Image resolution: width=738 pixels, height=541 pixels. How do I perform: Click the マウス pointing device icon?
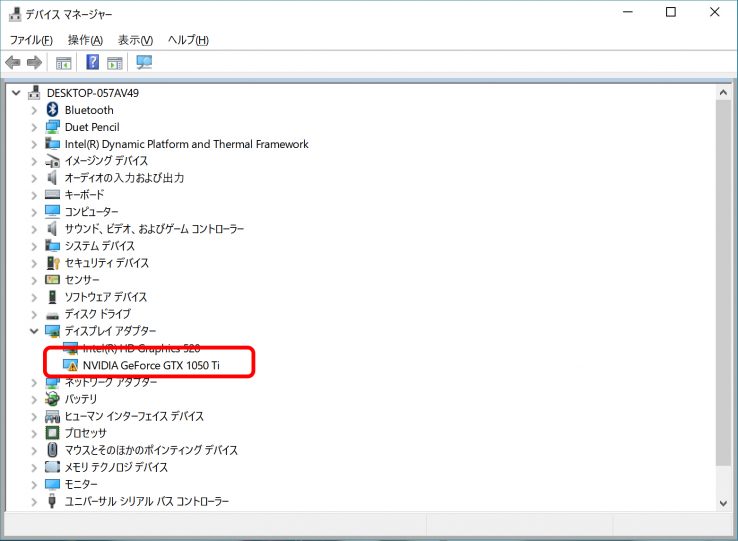point(52,450)
